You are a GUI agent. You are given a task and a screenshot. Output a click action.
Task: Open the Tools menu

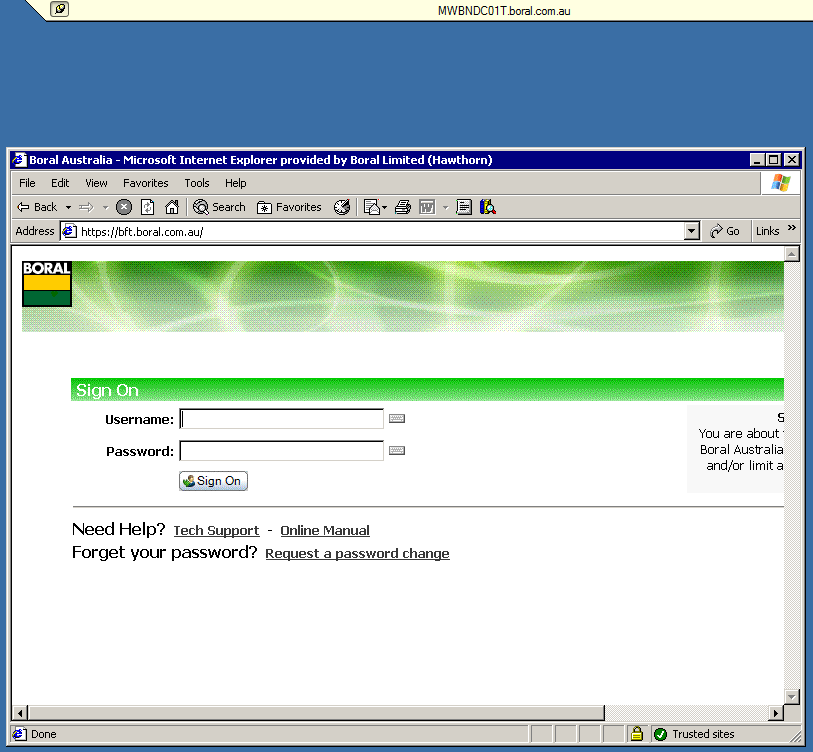197,183
